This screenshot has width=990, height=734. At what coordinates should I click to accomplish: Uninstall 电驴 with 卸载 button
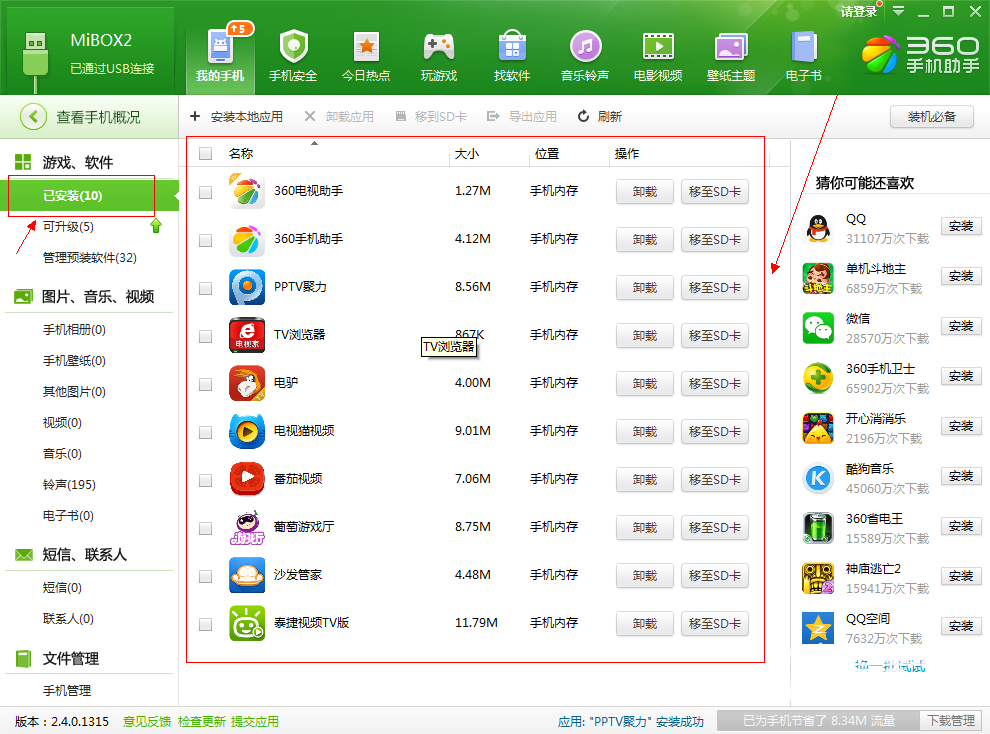coord(645,384)
